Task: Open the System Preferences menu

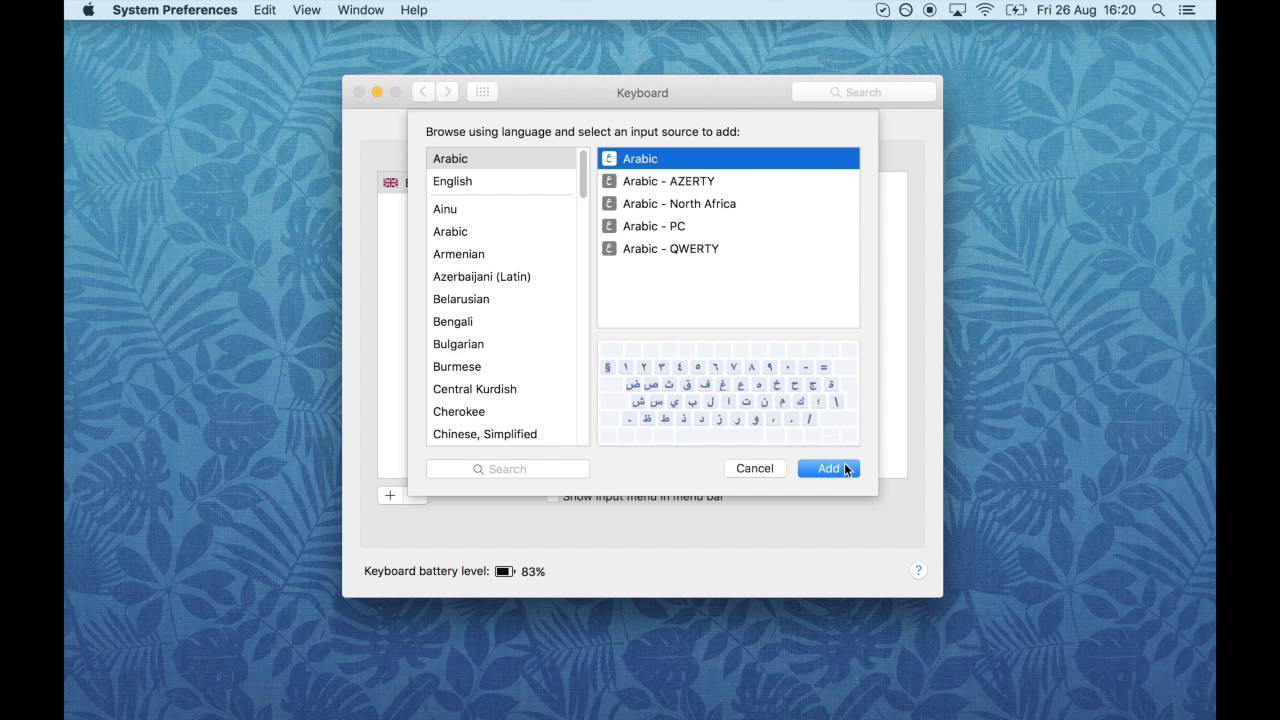Action: pos(175,10)
